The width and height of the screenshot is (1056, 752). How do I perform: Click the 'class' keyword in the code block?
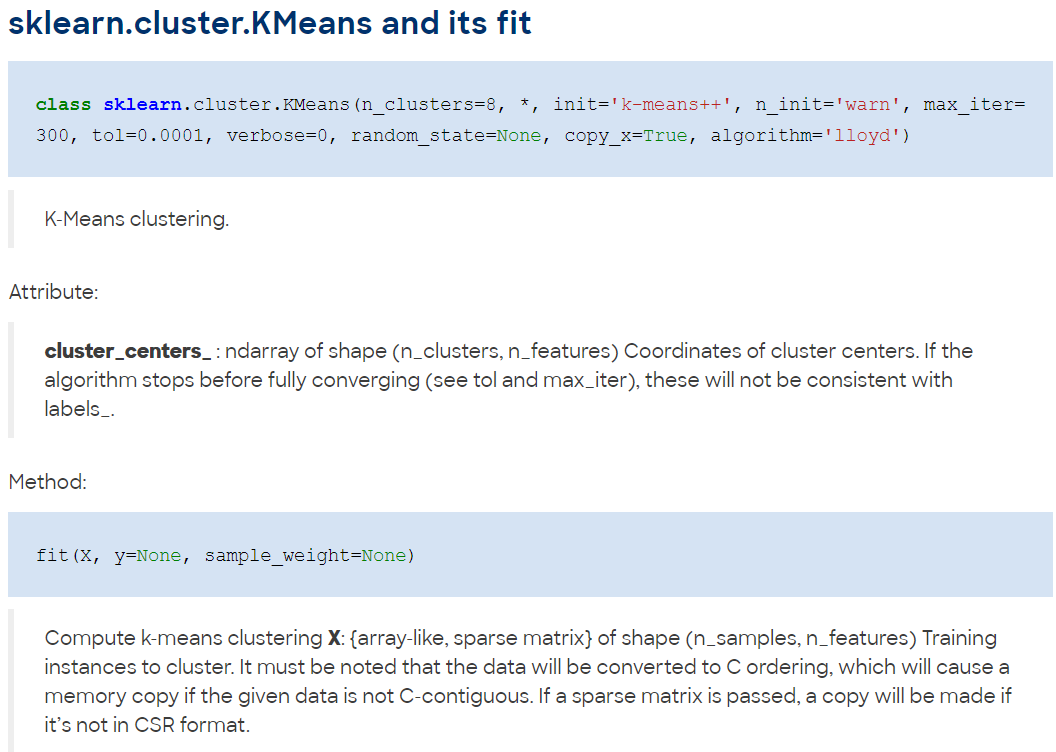click(x=63, y=105)
